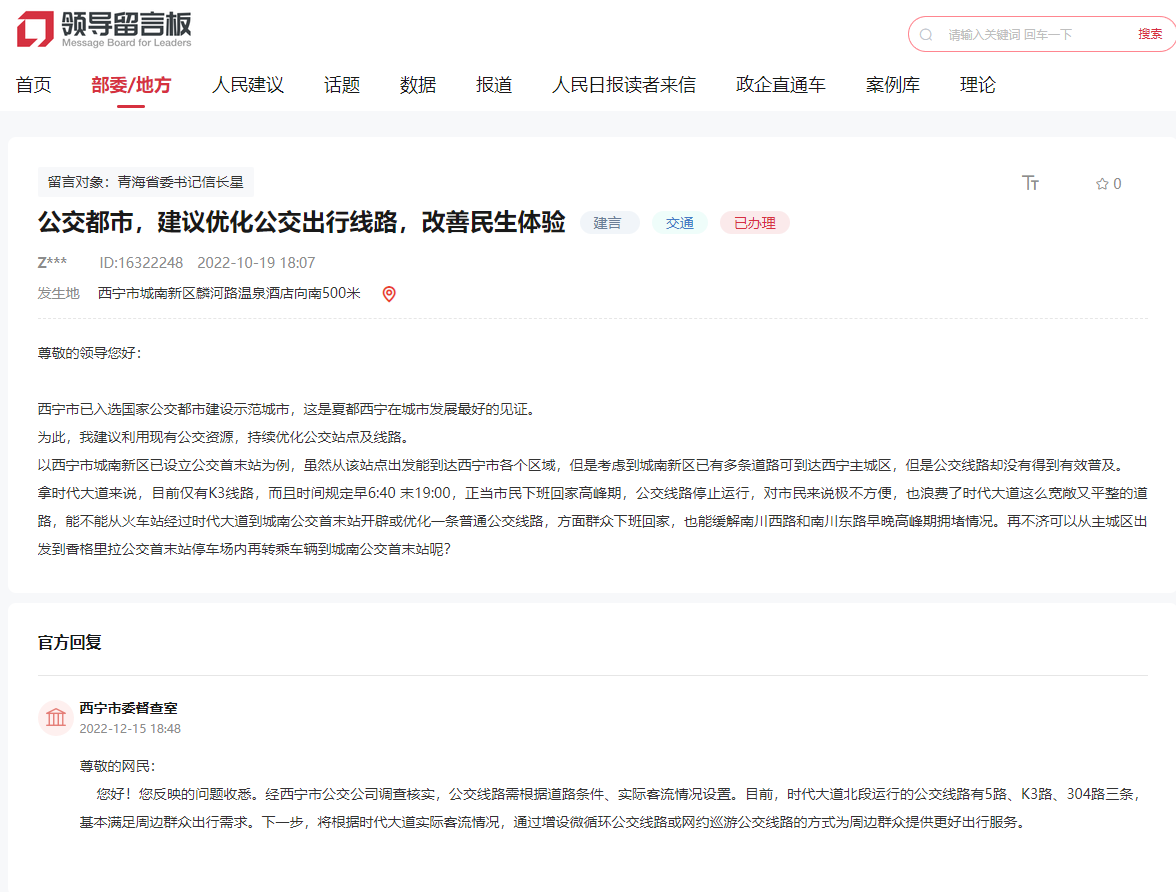Click the red location pin icon

389,294
